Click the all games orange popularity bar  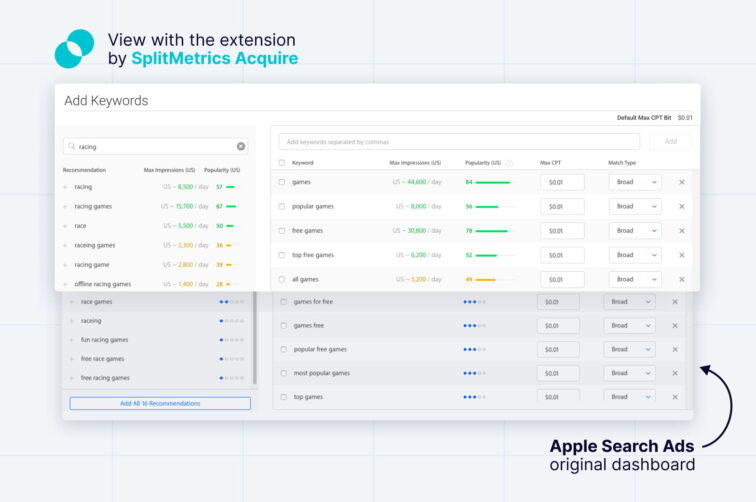(x=486, y=280)
